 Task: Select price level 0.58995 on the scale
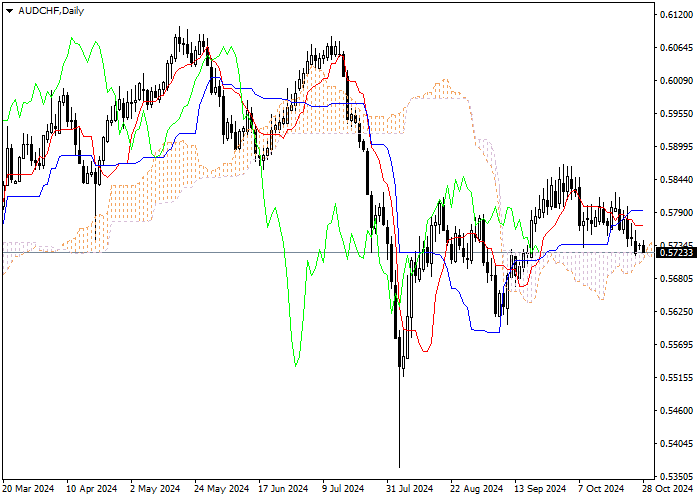[676, 147]
